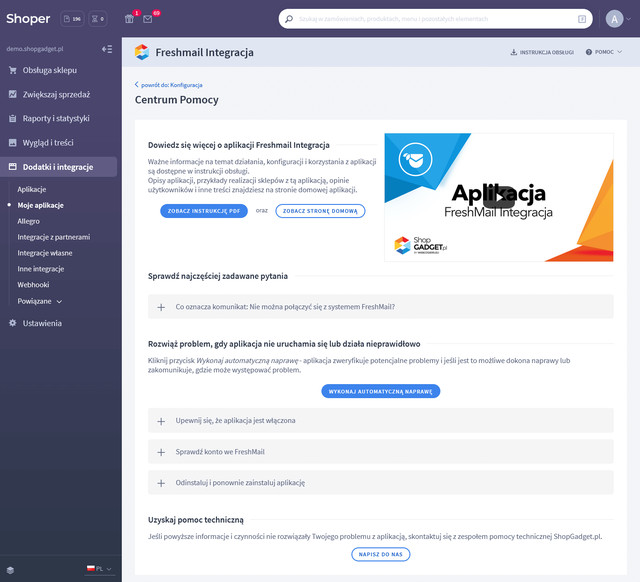The image size is (640, 582).
Task: Select Raporty i statystyki menu
Action: (x=56, y=118)
